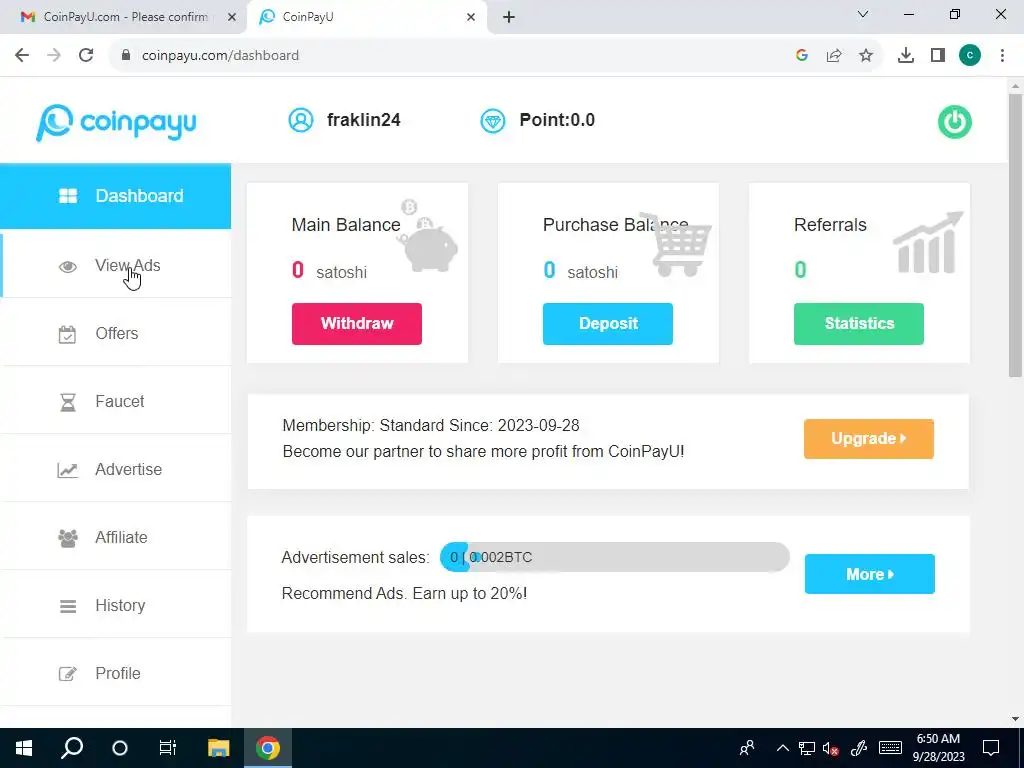1024x768 pixels.
Task: Click the shopping cart icon in Purchase Balance
Action: tap(677, 244)
